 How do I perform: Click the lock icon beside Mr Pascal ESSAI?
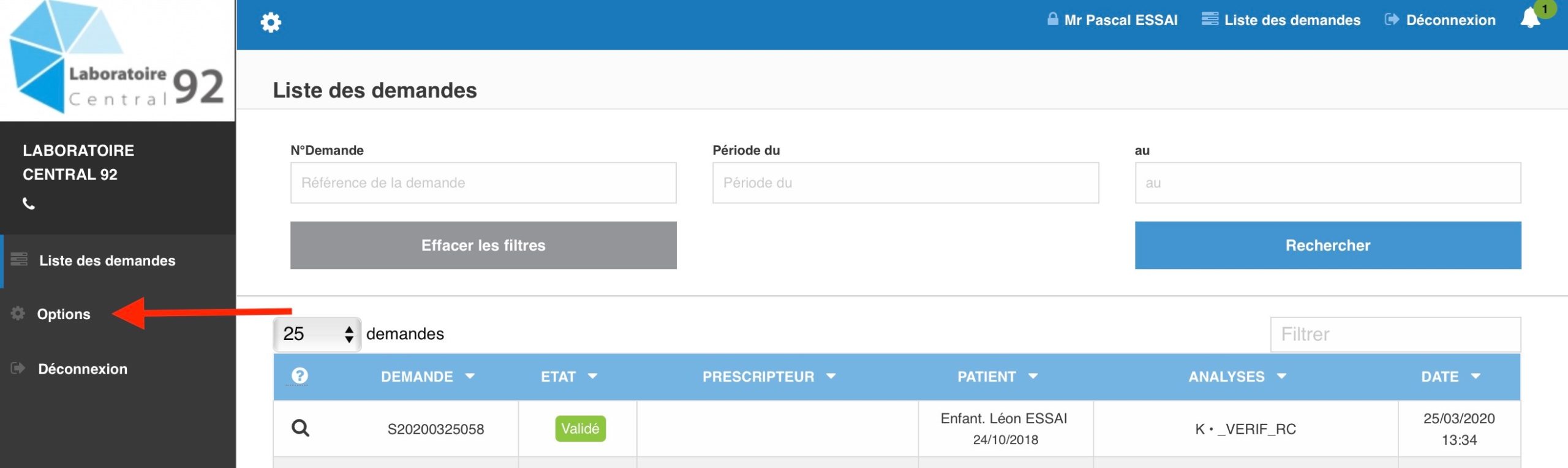(1052, 19)
